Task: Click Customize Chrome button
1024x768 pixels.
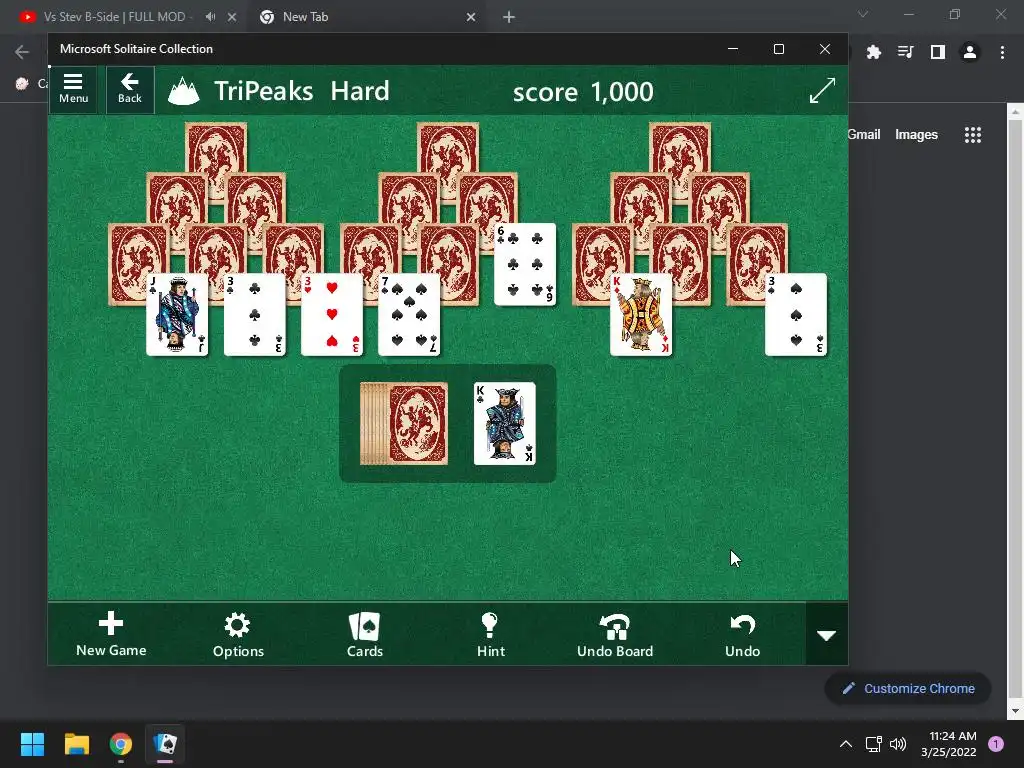Action: pos(908,688)
